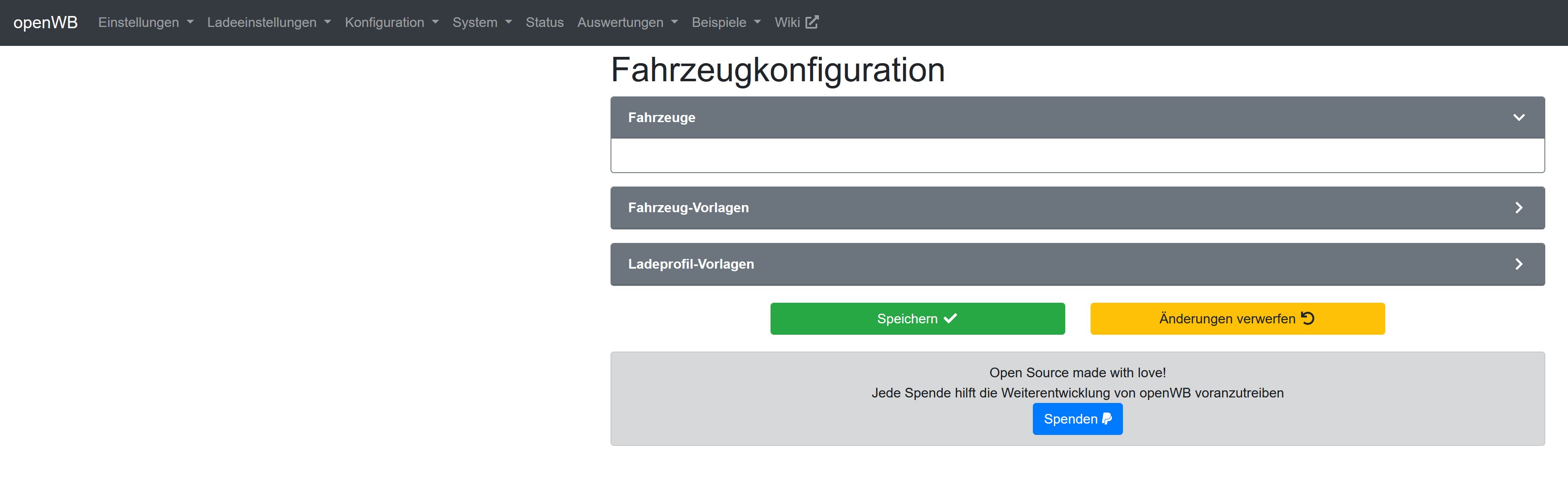Click the PayPal icon on Spenden button
The height and width of the screenshot is (488, 1568).
1107,419
